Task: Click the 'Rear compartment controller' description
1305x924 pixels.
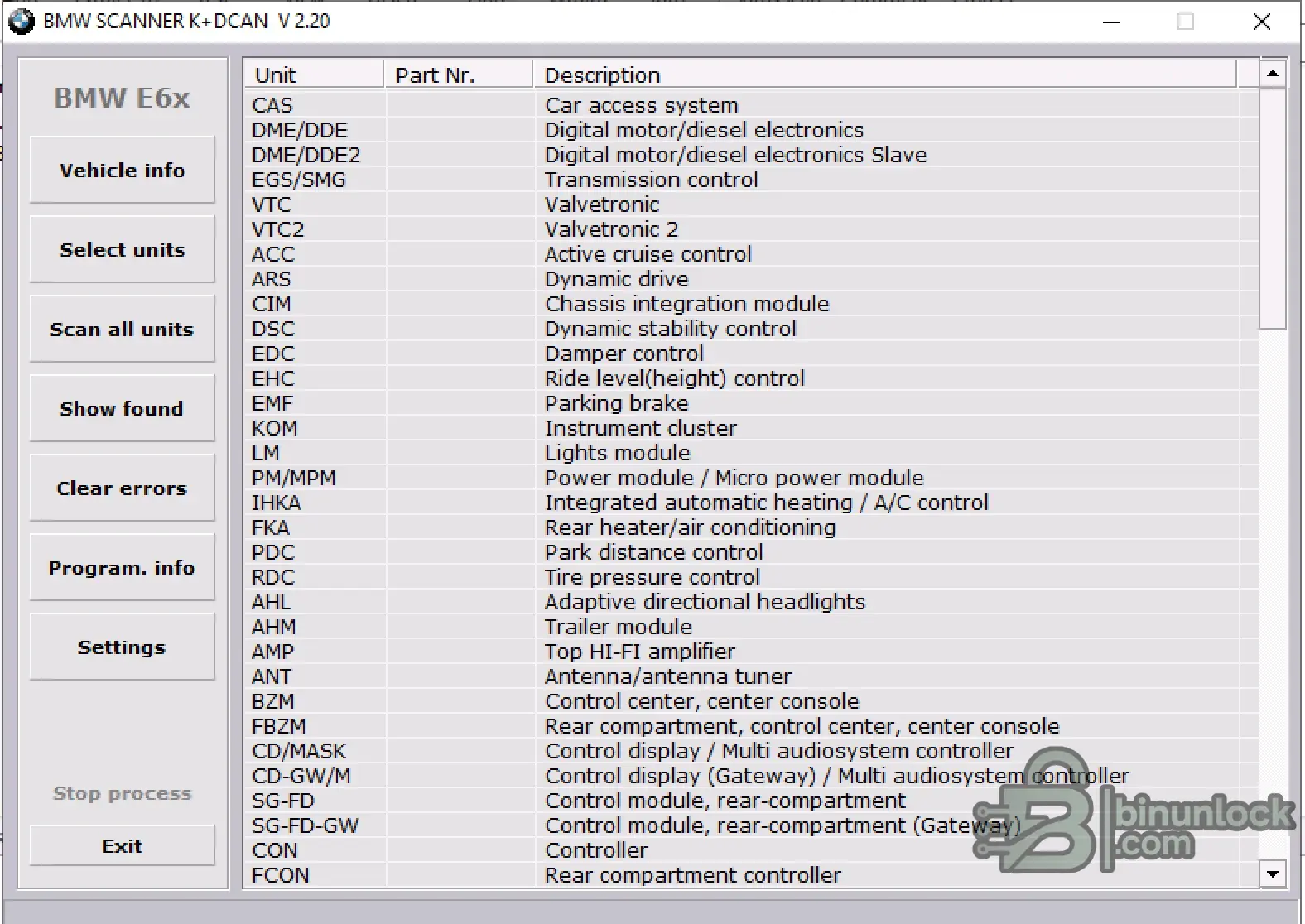Action: 692,875
